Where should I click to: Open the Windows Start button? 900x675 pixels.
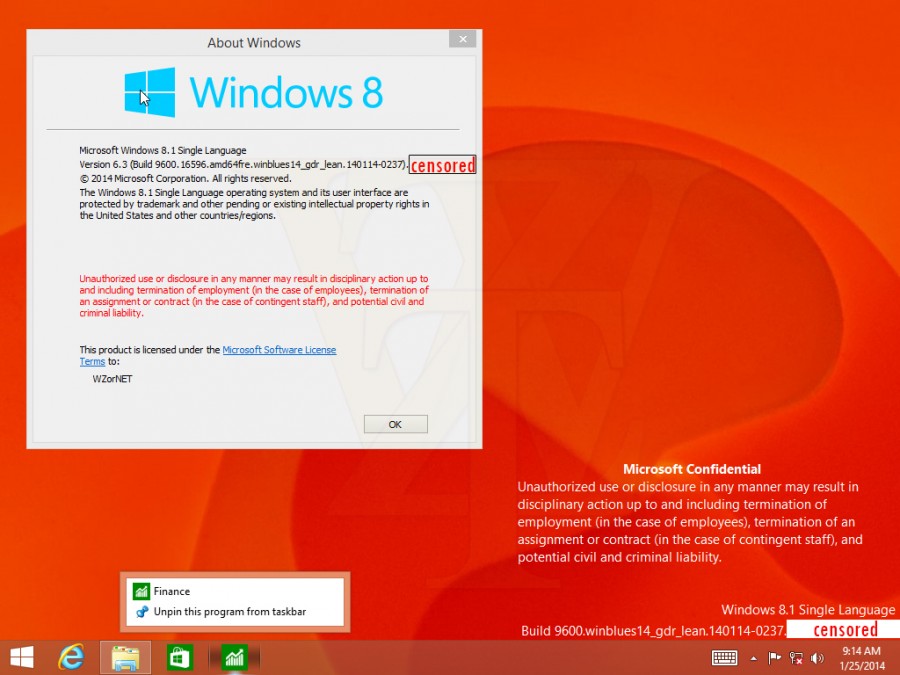[x=21, y=657]
